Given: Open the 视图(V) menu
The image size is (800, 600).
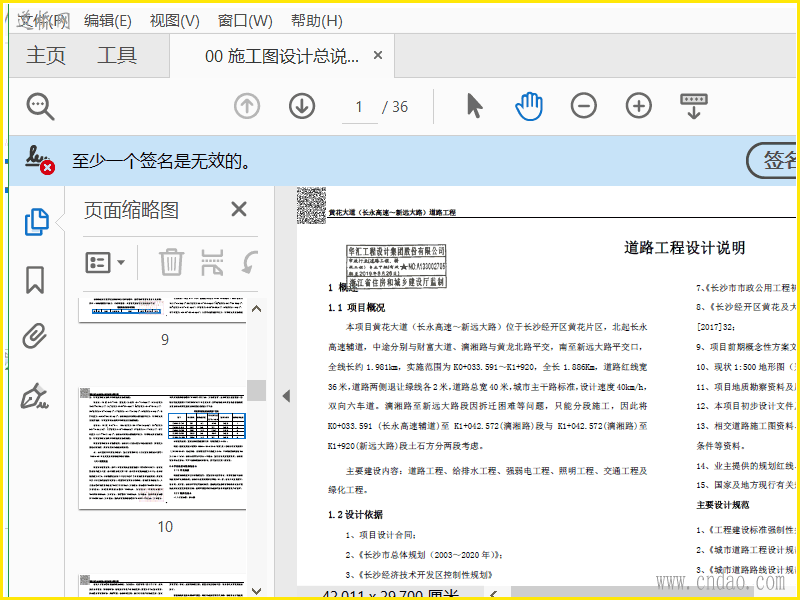Looking at the screenshot, I should (x=174, y=20).
